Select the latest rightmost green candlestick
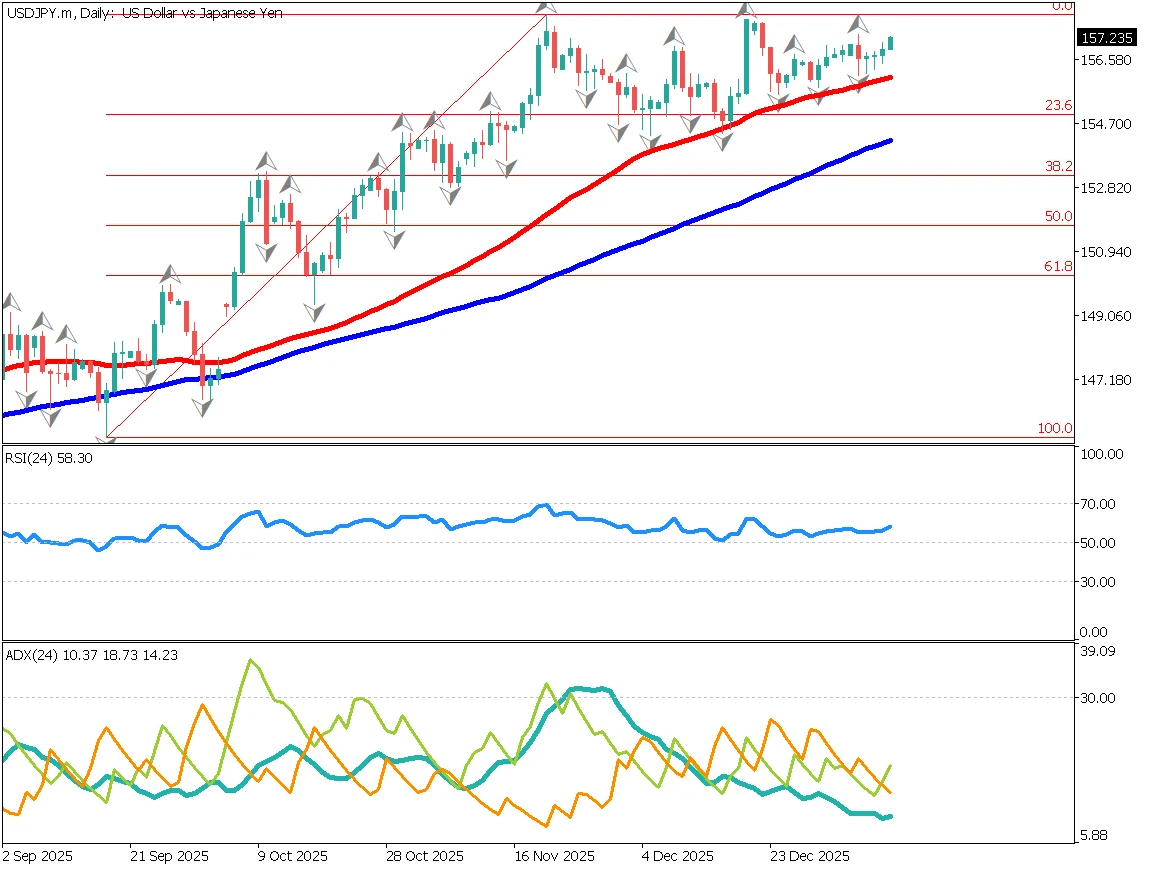 890,43
